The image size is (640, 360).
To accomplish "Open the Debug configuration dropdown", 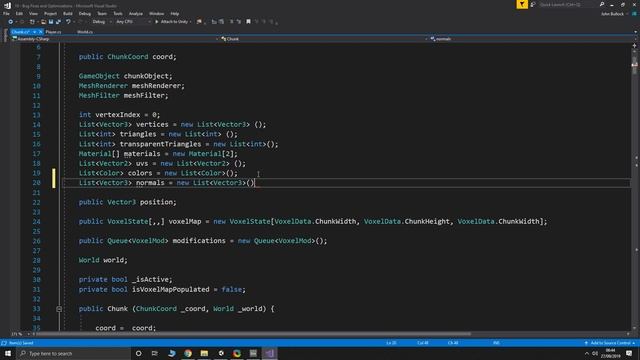I will 102,22.
